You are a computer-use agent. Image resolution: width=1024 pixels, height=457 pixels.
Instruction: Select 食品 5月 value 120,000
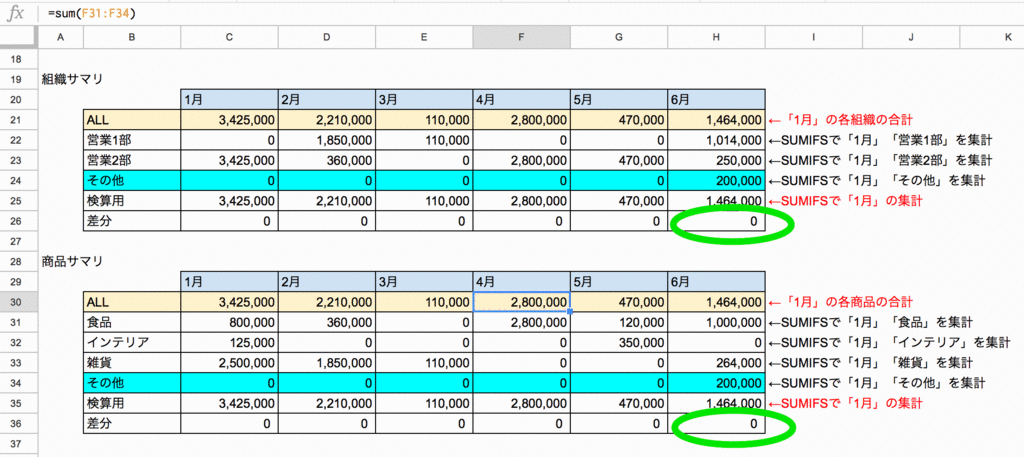point(618,323)
